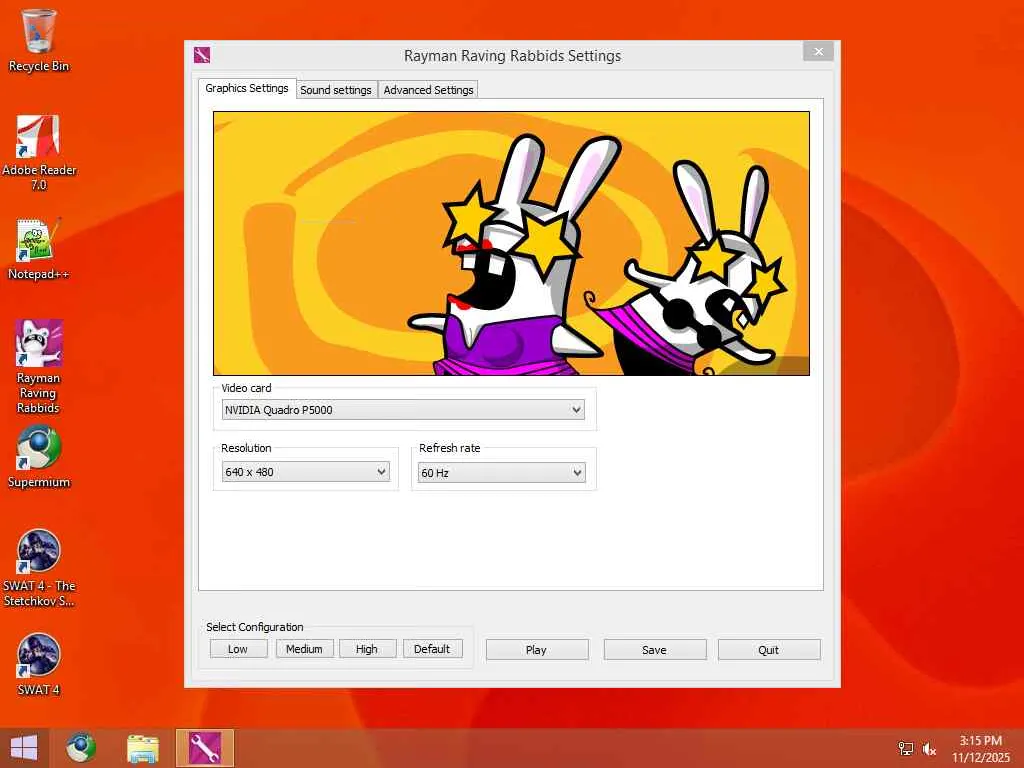
Task: Click the Play button
Action: 537,650
